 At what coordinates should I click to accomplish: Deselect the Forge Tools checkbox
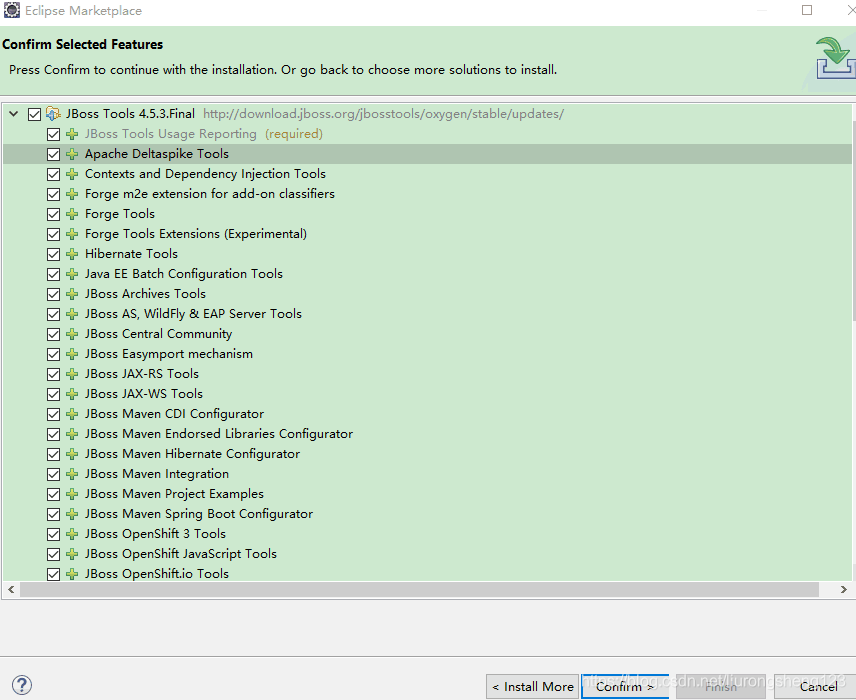coord(54,215)
